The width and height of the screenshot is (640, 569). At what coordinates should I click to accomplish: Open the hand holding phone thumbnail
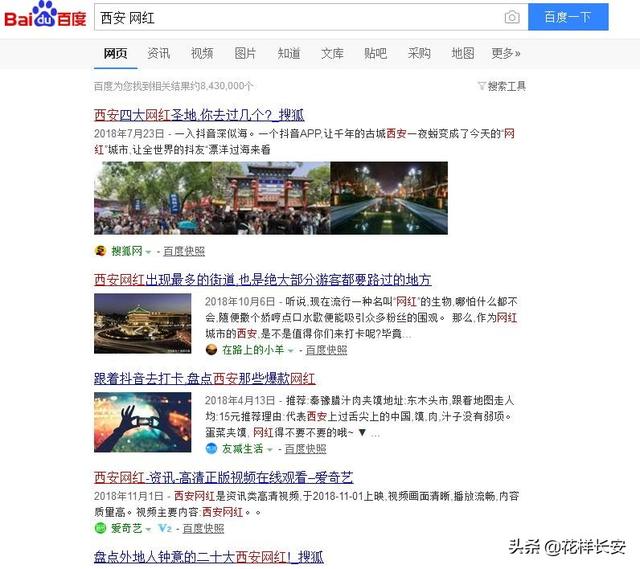142,422
